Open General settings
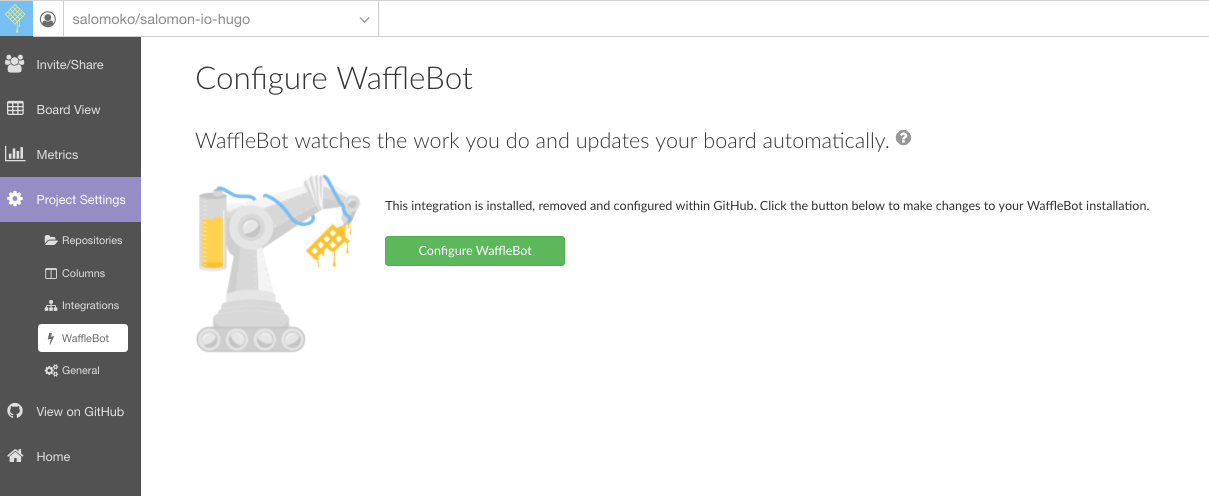This screenshot has height=496, width=1209. [80, 370]
